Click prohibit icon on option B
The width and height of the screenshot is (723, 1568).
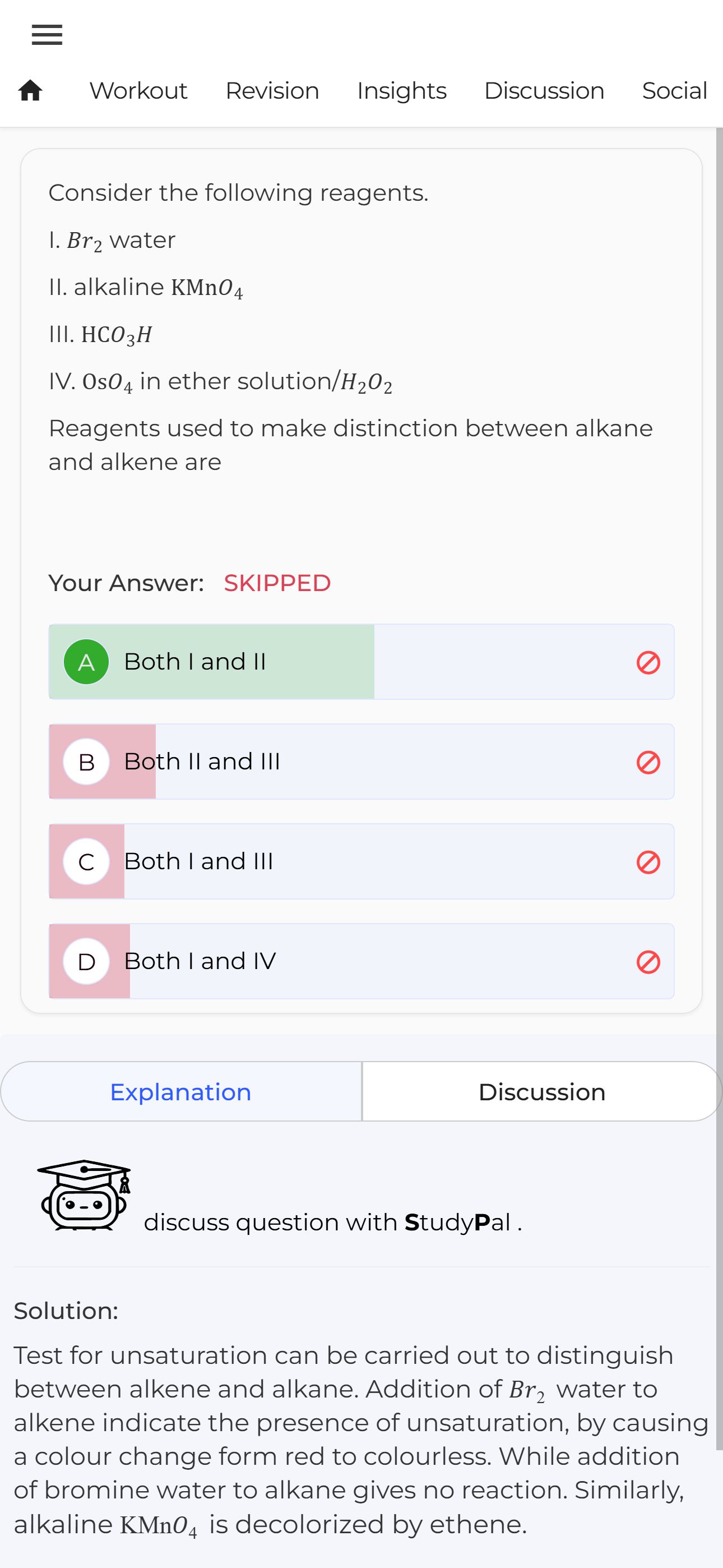(x=648, y=762)
